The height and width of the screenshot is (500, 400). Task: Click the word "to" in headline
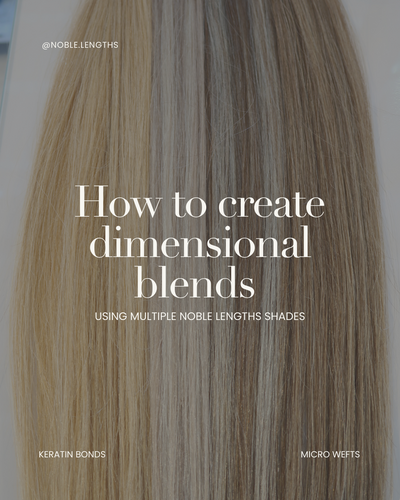pyautogui.click(x=190, y=203)
